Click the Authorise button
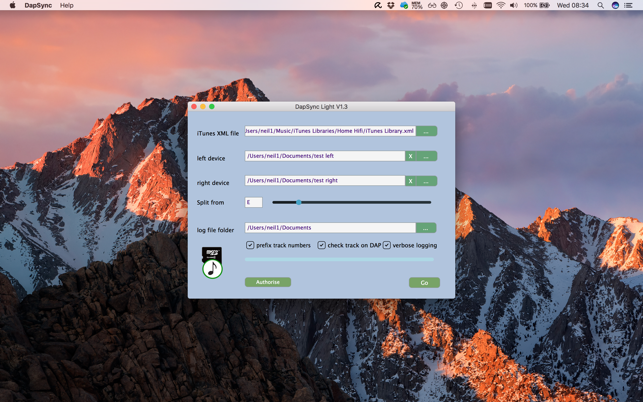 point(268,282)
